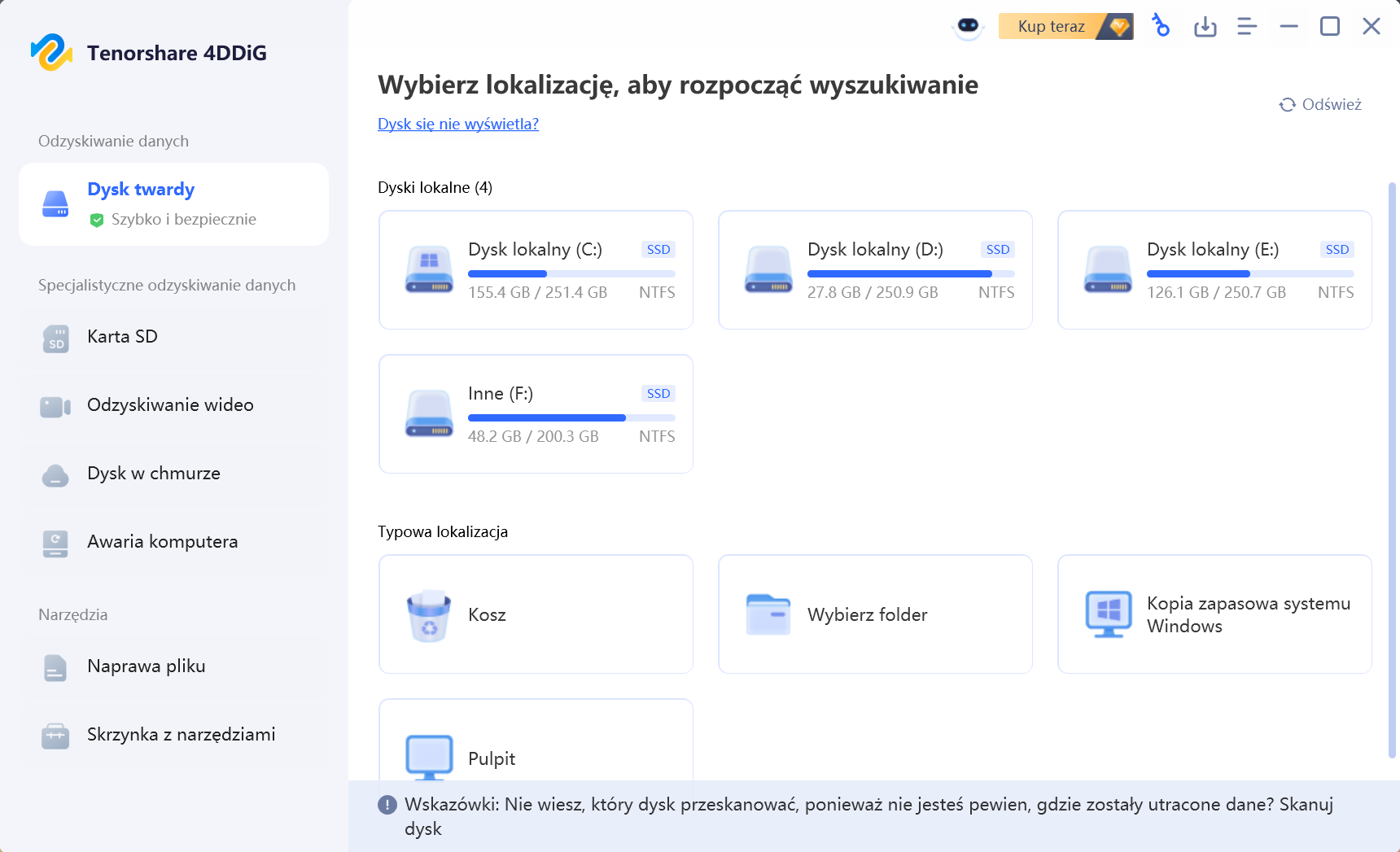Click the SSD badge on drive F:
The width and height of the screenshot is (1400, 852).
pyautogui.click(x=658, y=394)
